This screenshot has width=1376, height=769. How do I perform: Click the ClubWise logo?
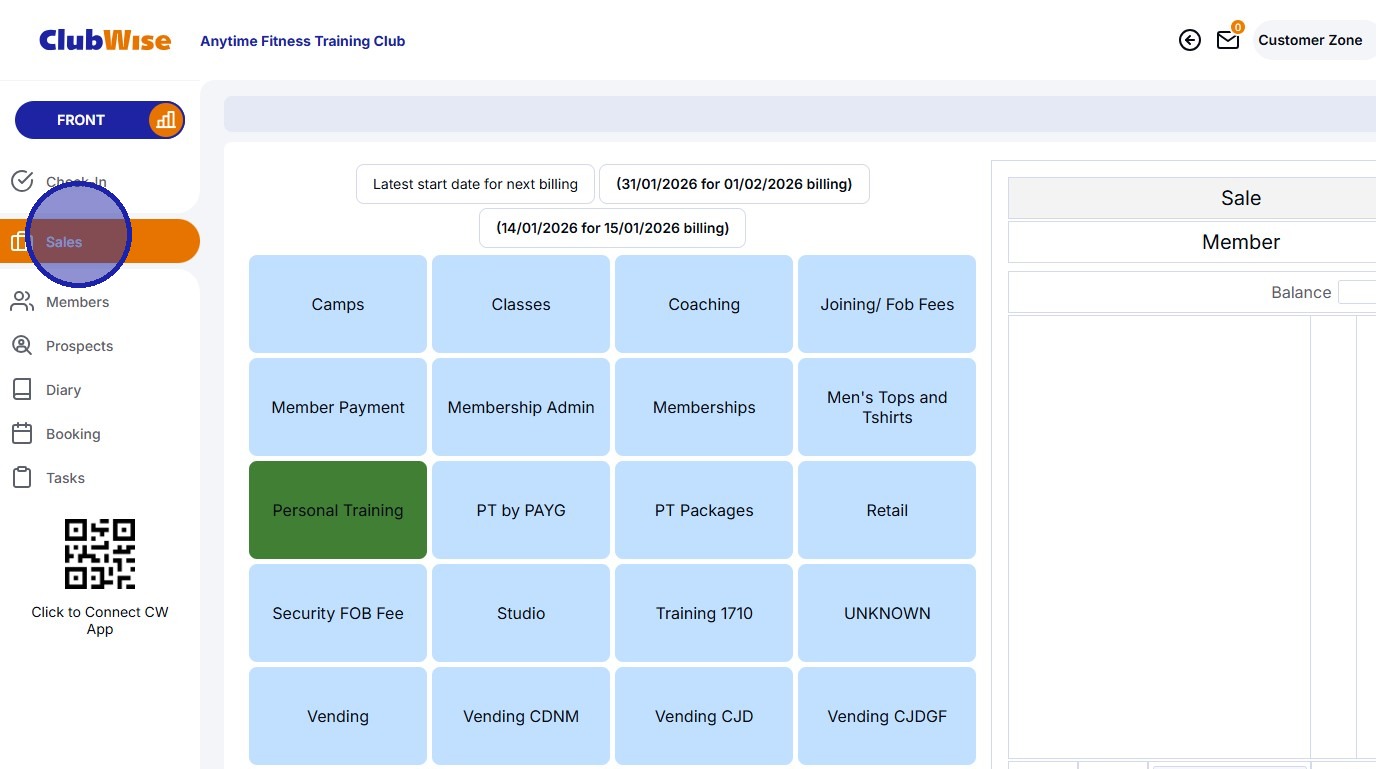tap(105, 40)
